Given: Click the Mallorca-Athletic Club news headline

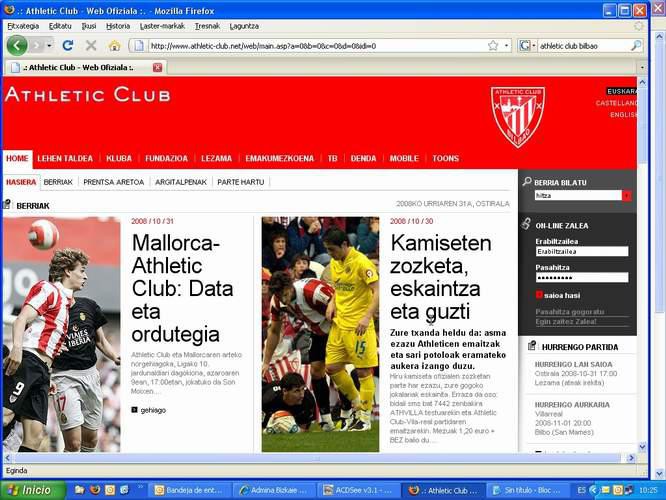Looking at the screenshot, I should pos(182,288).
